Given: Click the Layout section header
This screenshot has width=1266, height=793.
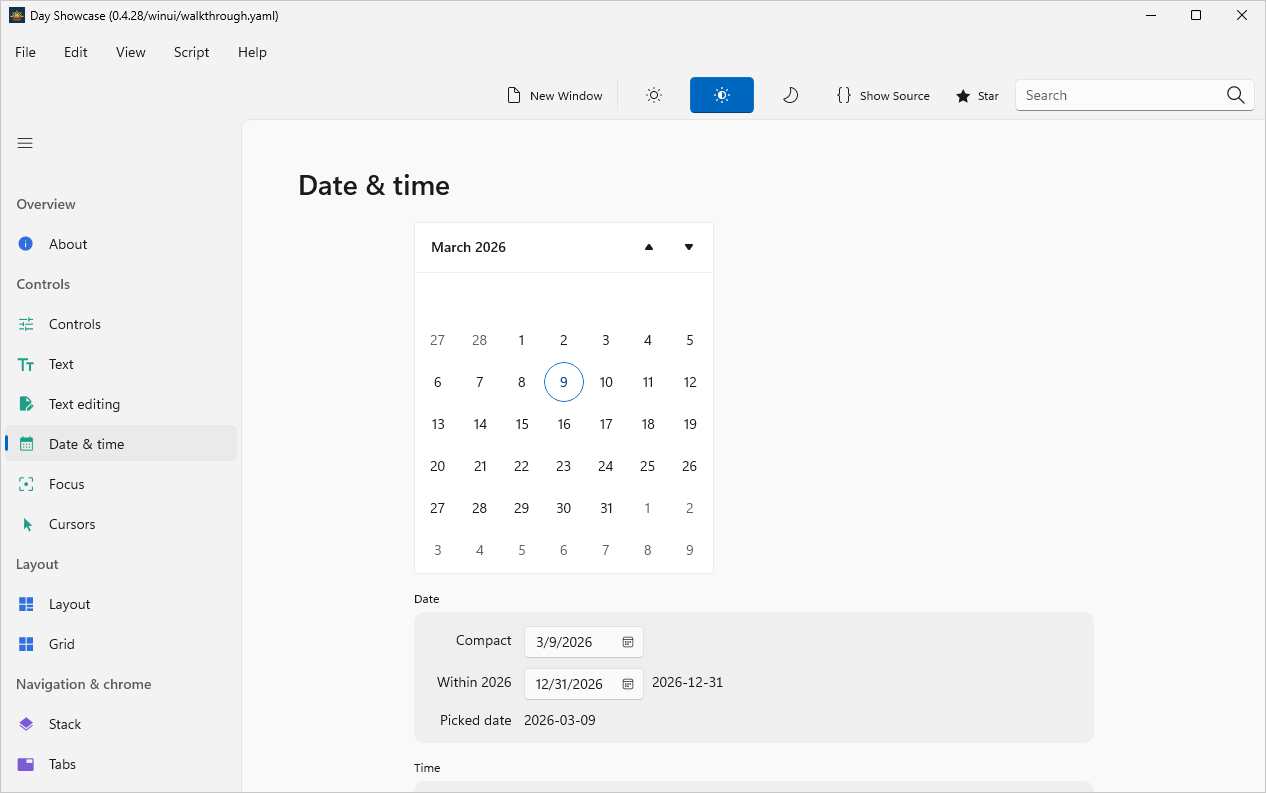Looking at the screenshot, I should 38,564.
